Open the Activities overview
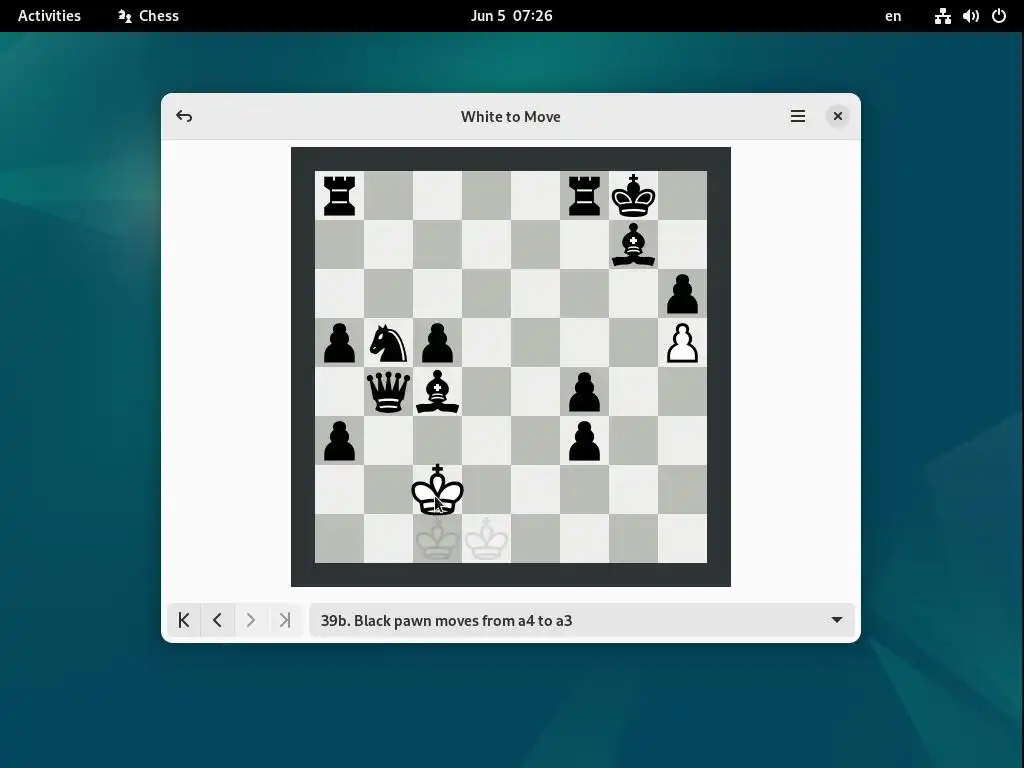The height and width of the screenshot is (768, 1024). 49,16
